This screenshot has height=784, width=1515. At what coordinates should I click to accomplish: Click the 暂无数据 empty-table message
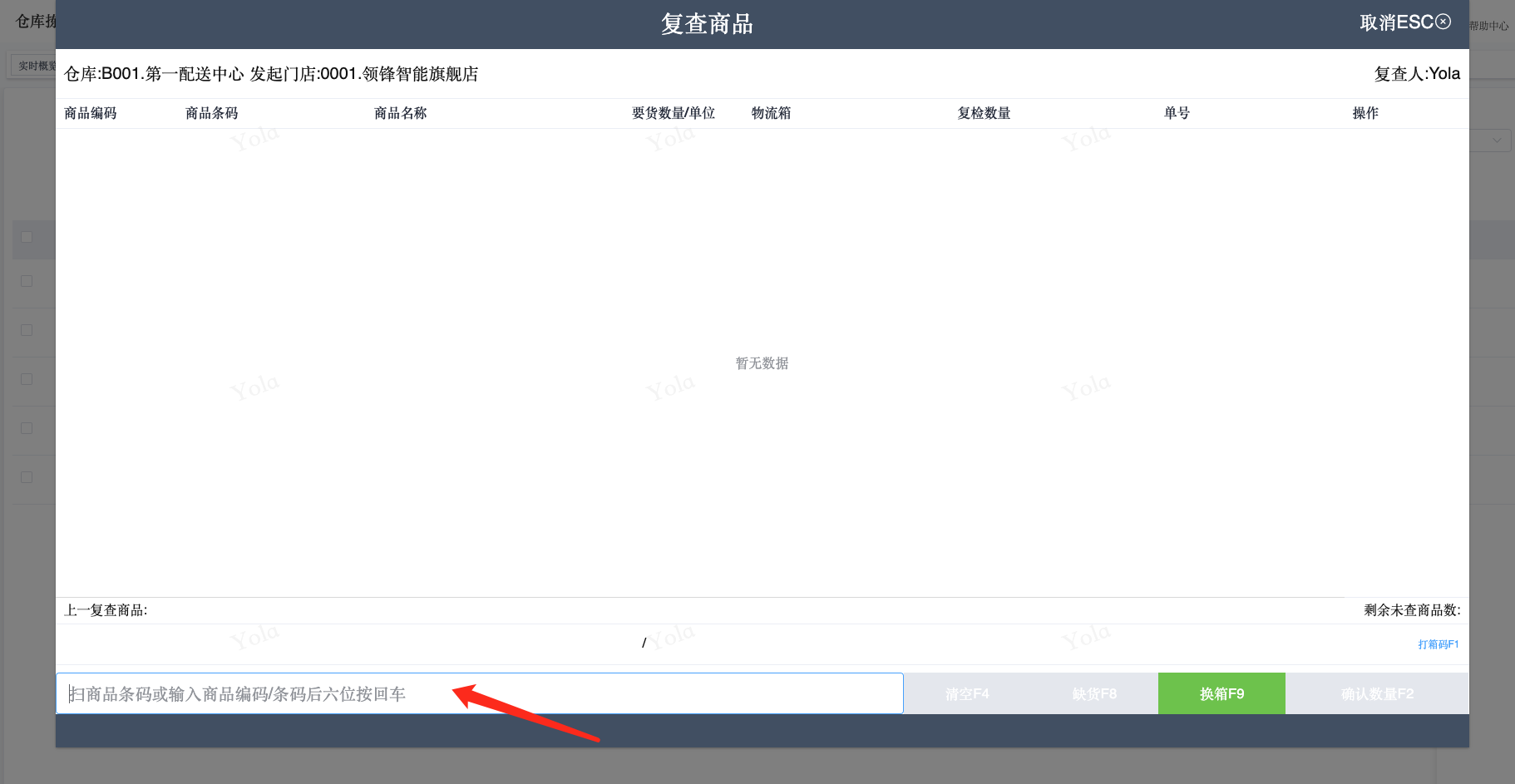pyautogui.click(x=762, y=363)
